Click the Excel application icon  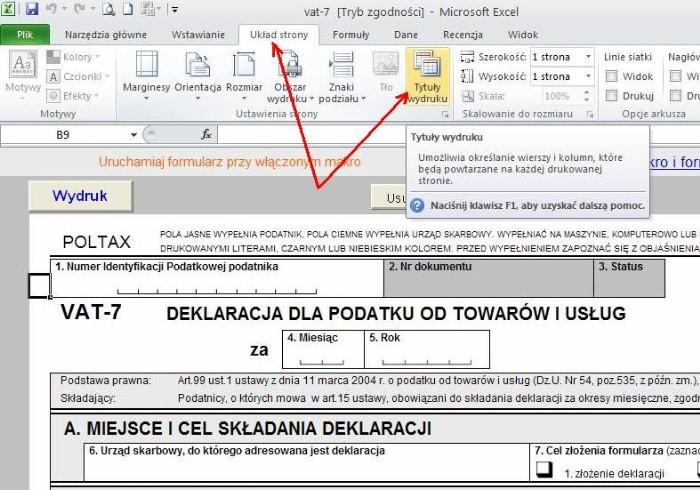[8, 8]
